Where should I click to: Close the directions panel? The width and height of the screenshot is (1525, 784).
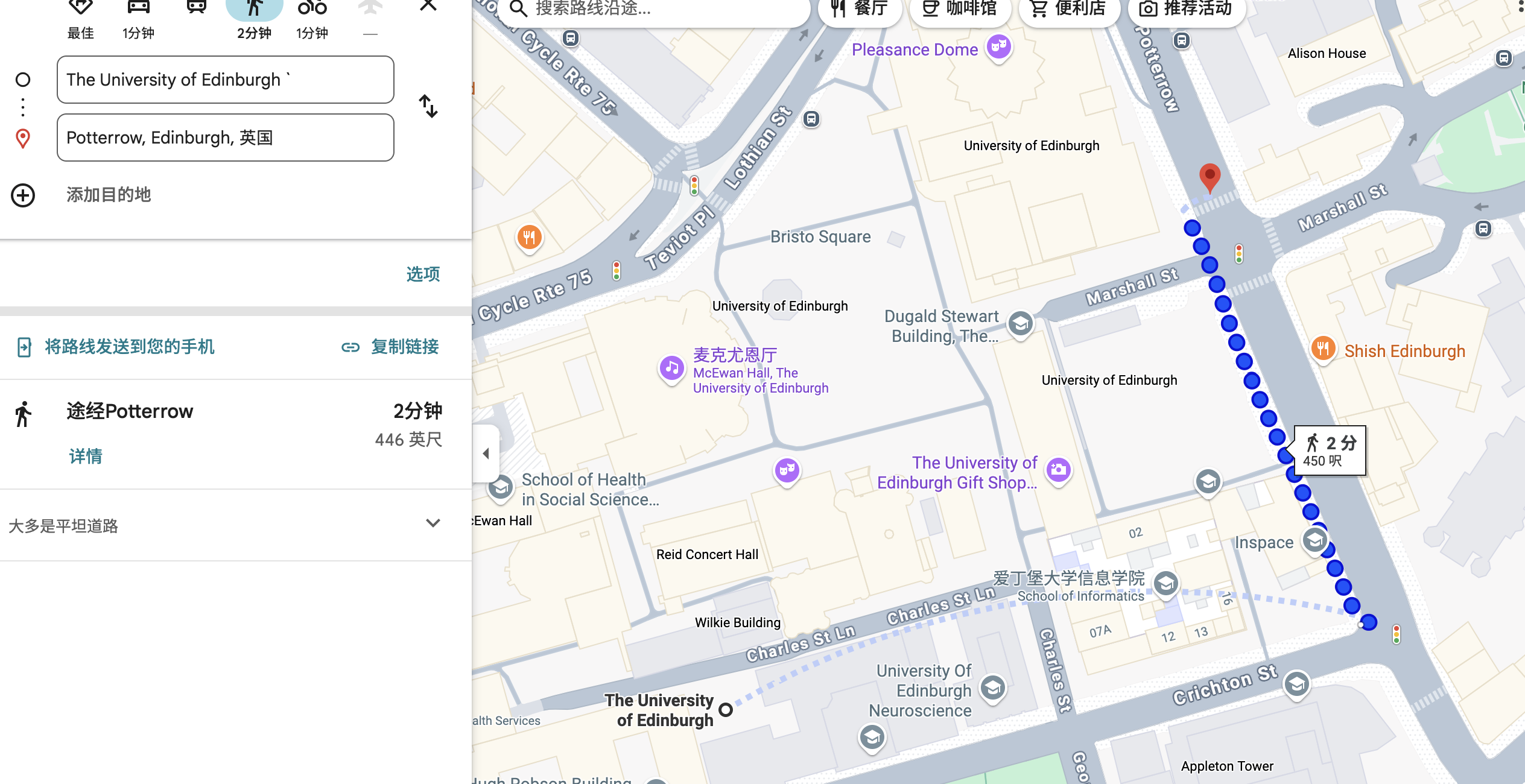tap(428, 6)
